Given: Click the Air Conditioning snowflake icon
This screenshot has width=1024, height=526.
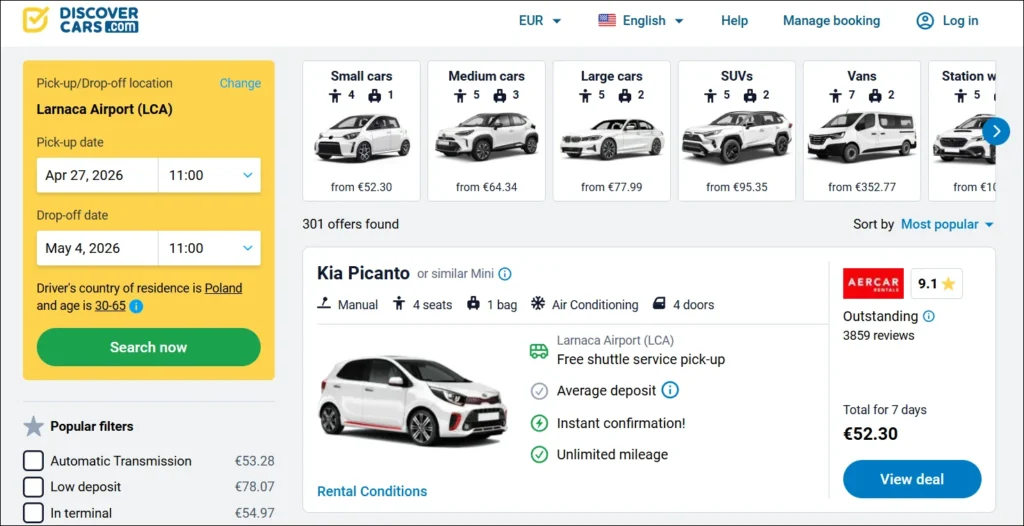Looking at the screenshot, I should coord(537,304).
